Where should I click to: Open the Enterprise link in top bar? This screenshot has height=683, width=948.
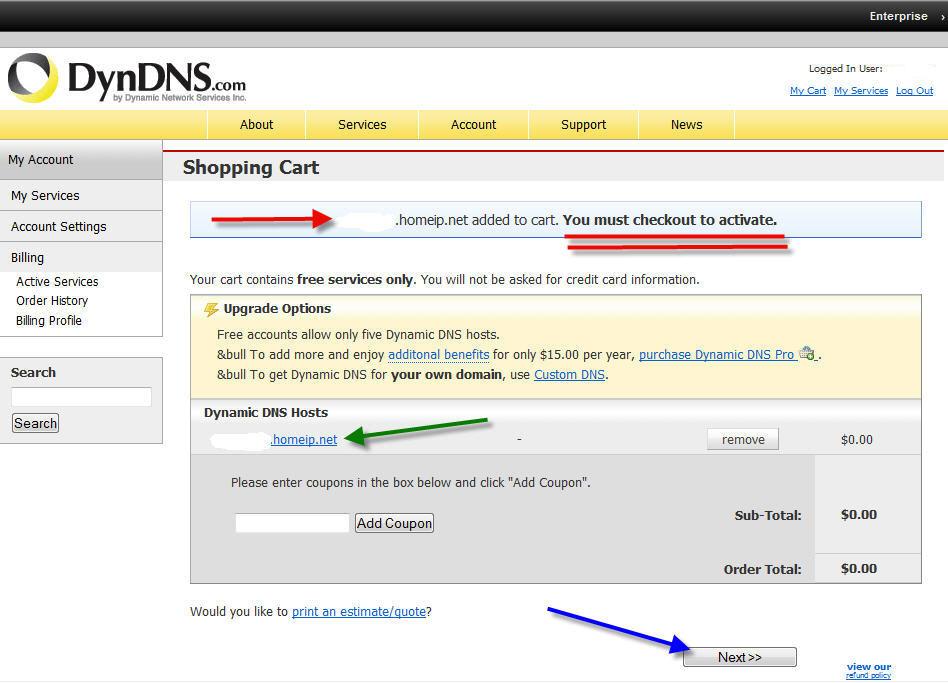pyautogui.click(x=898, y=16)
